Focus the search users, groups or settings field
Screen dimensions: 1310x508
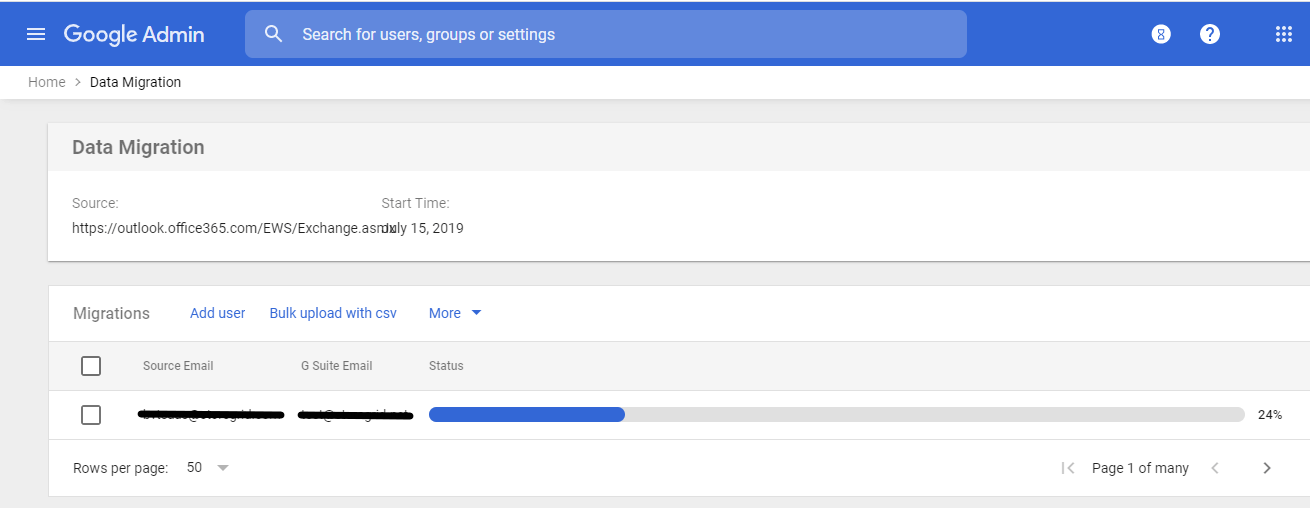click(x=606, y=34)
